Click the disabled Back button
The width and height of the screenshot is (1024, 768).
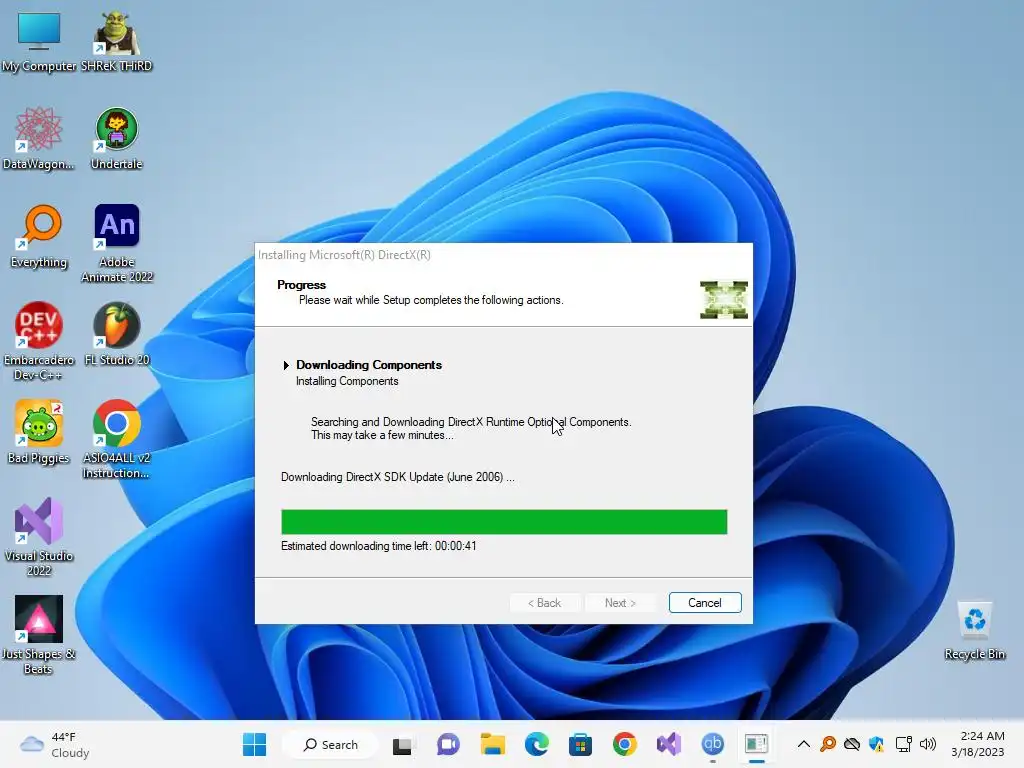tap(545, 603)
